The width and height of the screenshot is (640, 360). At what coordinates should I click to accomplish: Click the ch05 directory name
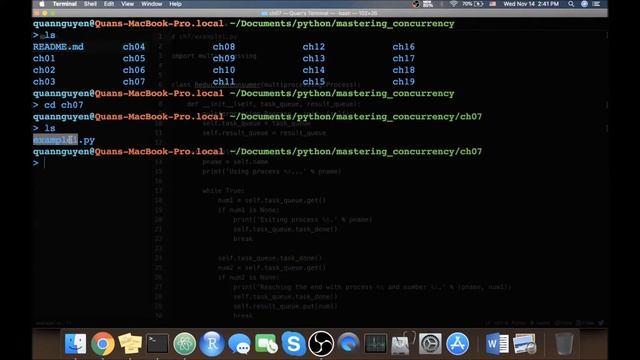pyautogui.click(x=134, y=58)
